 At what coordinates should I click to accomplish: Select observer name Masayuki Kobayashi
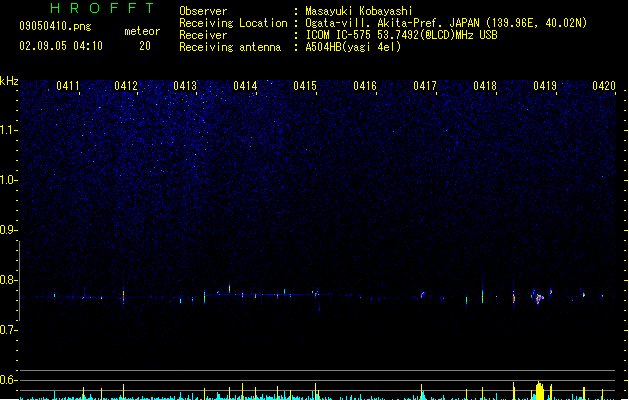tap(359, 11)
